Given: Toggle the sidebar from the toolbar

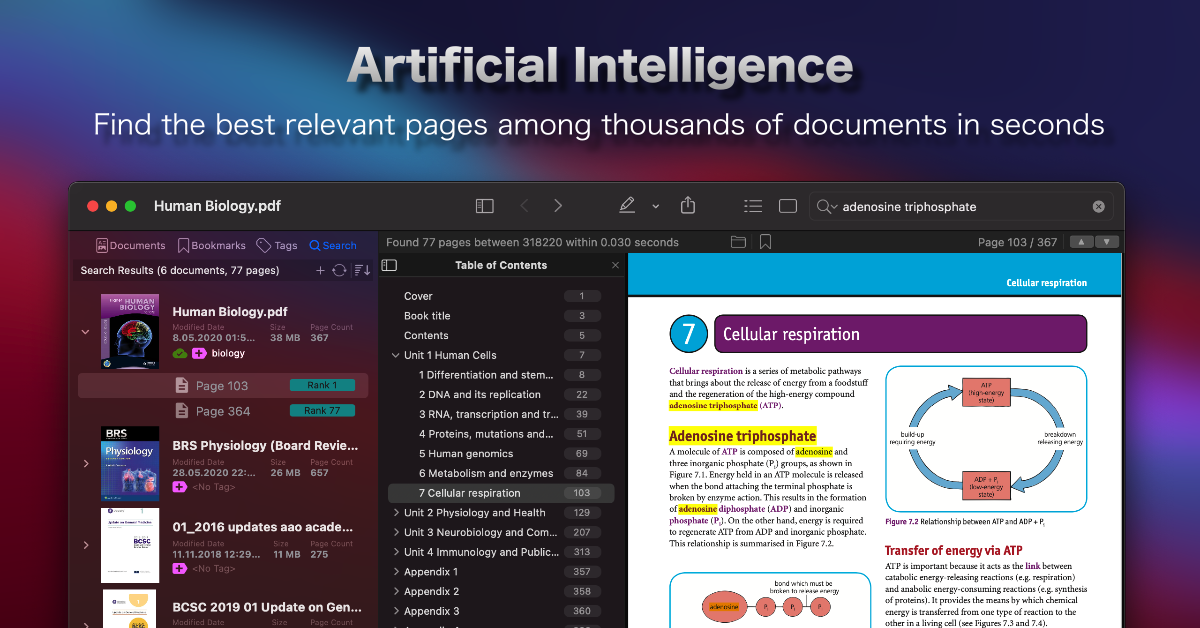Looking at the screenshot, I should coord(485,206).
